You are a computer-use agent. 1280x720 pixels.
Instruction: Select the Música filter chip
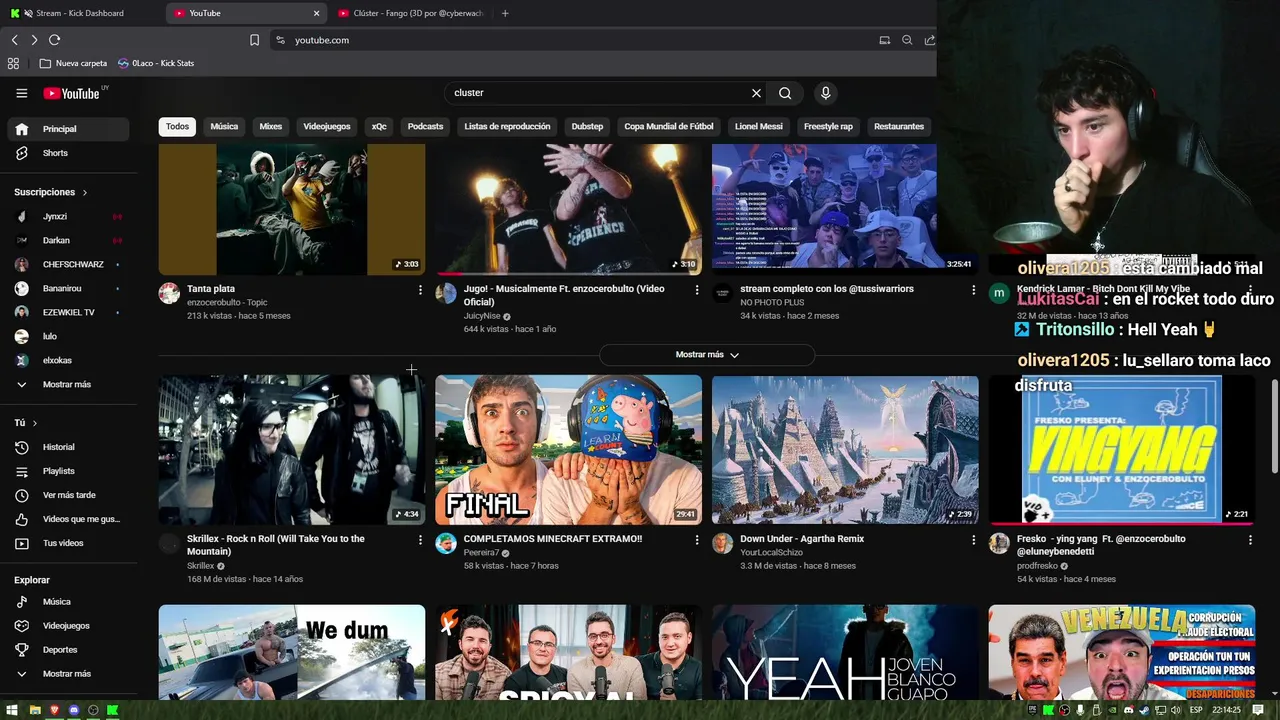[x=224, y=127]
